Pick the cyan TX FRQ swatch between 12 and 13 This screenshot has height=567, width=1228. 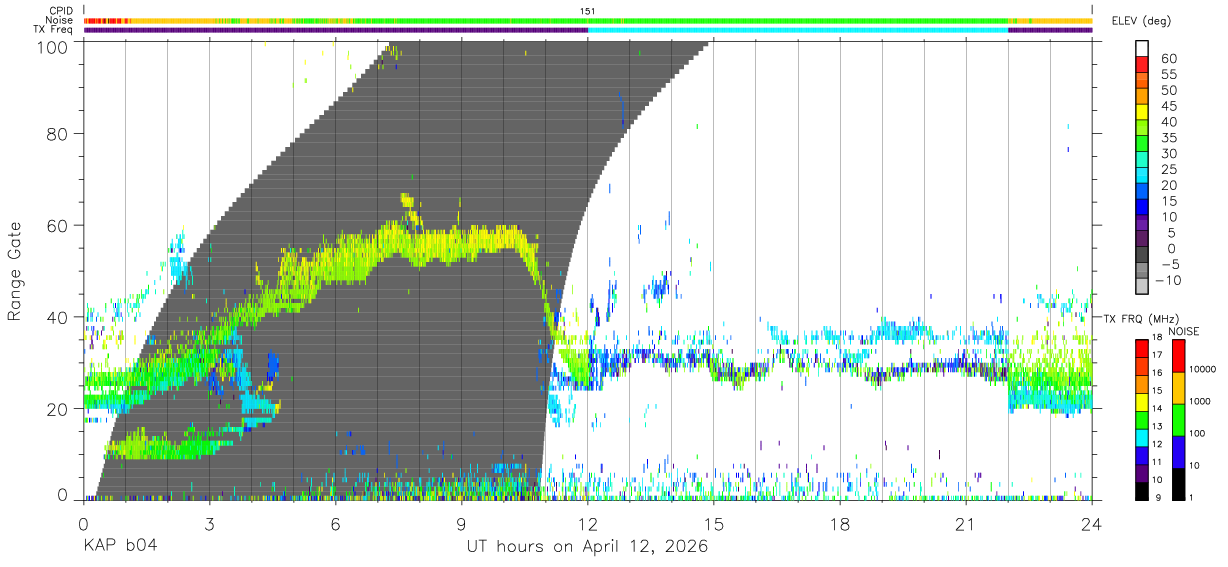point(1142,437)
